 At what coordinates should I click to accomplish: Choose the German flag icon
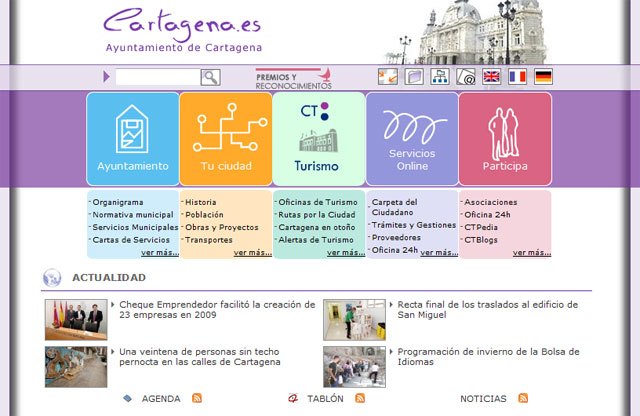[x=543, y=77]
